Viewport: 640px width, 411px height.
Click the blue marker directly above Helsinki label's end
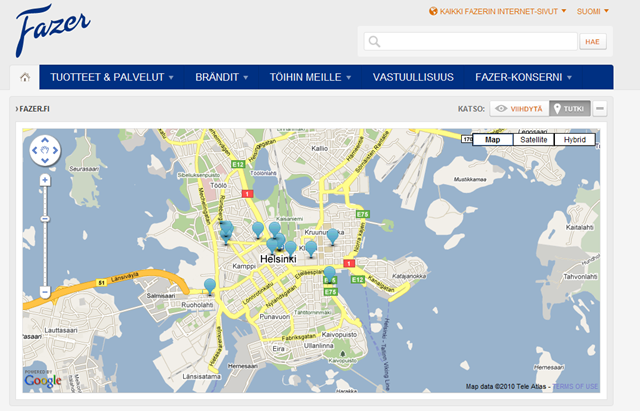tap(291, 248)
